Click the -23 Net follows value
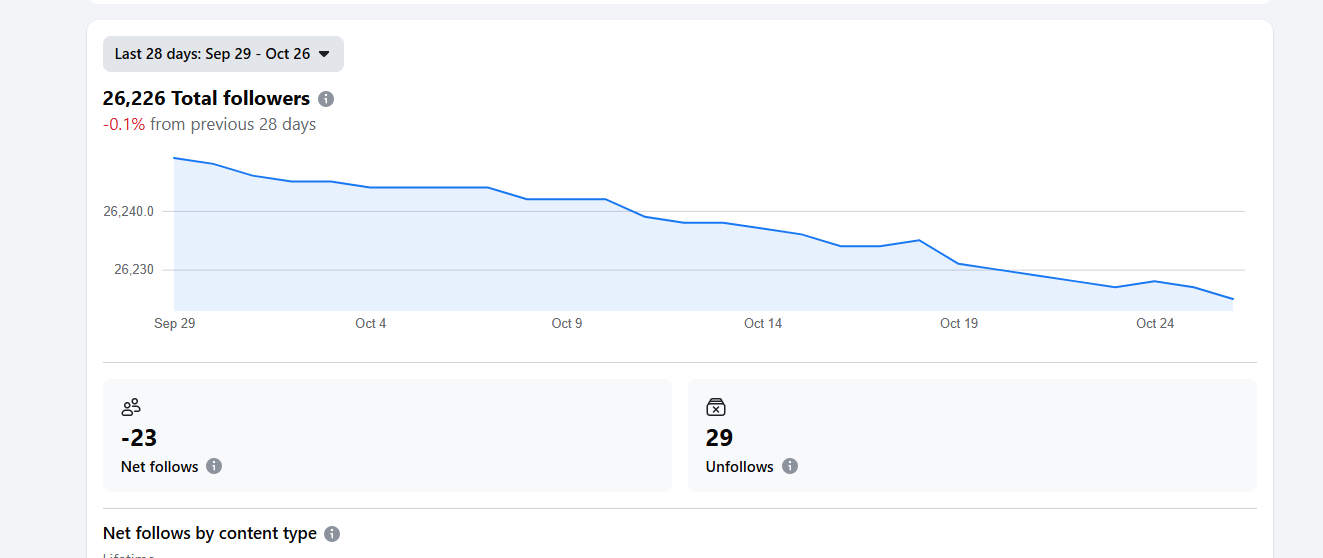 (x=139, y=438)
